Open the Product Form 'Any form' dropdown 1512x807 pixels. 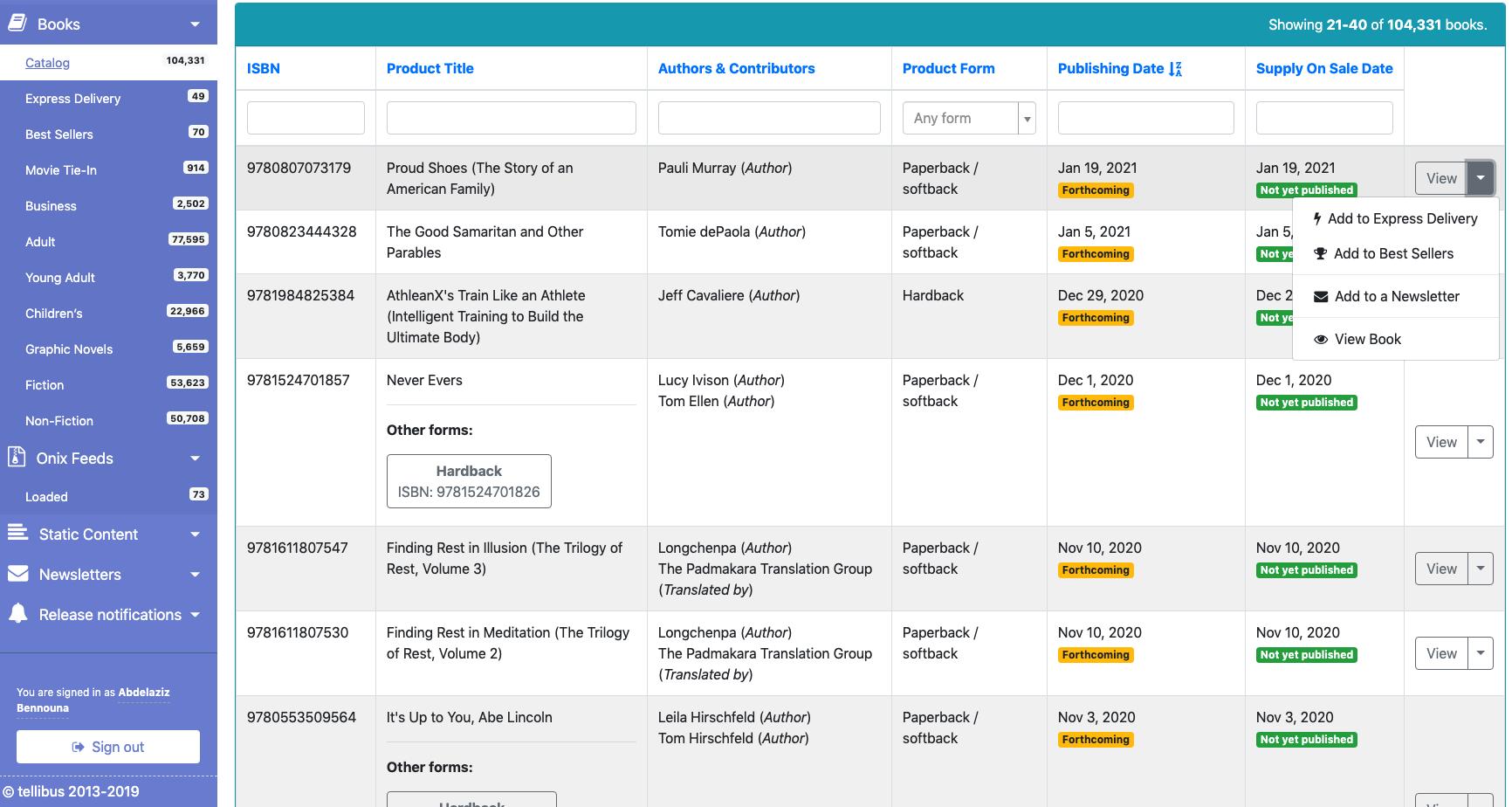click(969, 118)
